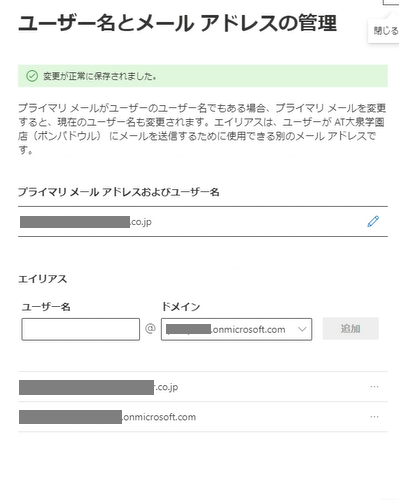Open the onmicrosoft.com domain combo box
Screen dimensions: 399x500
(x=236, y=329)
